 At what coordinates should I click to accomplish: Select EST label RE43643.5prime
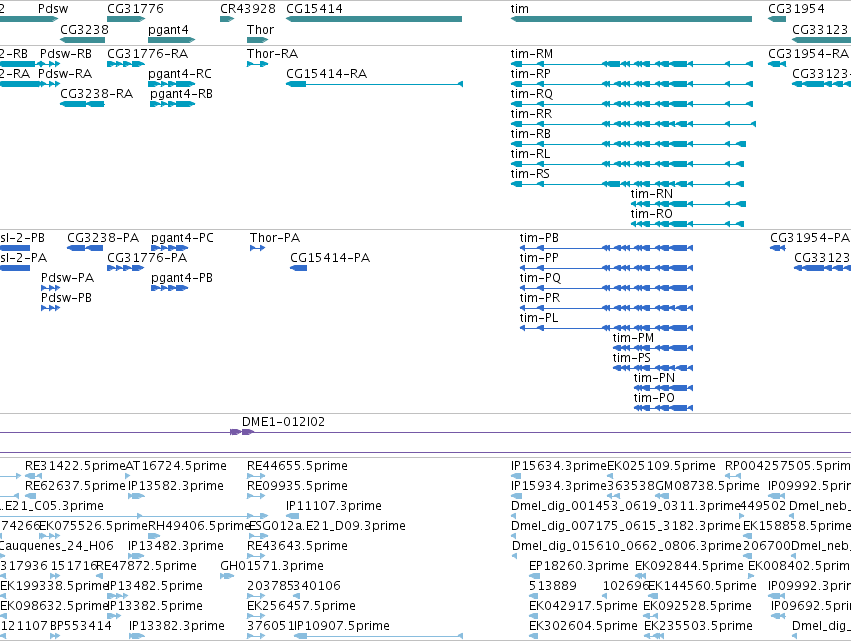(297, 547)
